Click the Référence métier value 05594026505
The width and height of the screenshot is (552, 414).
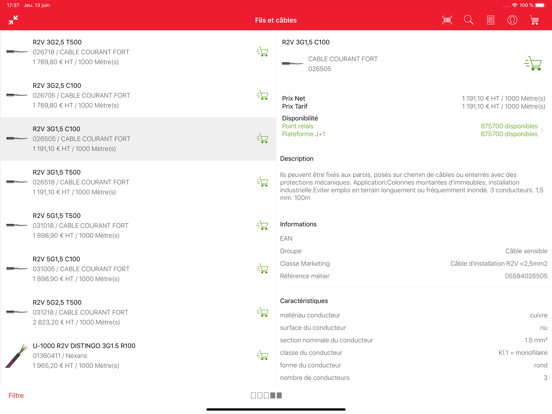click(526, 276)
